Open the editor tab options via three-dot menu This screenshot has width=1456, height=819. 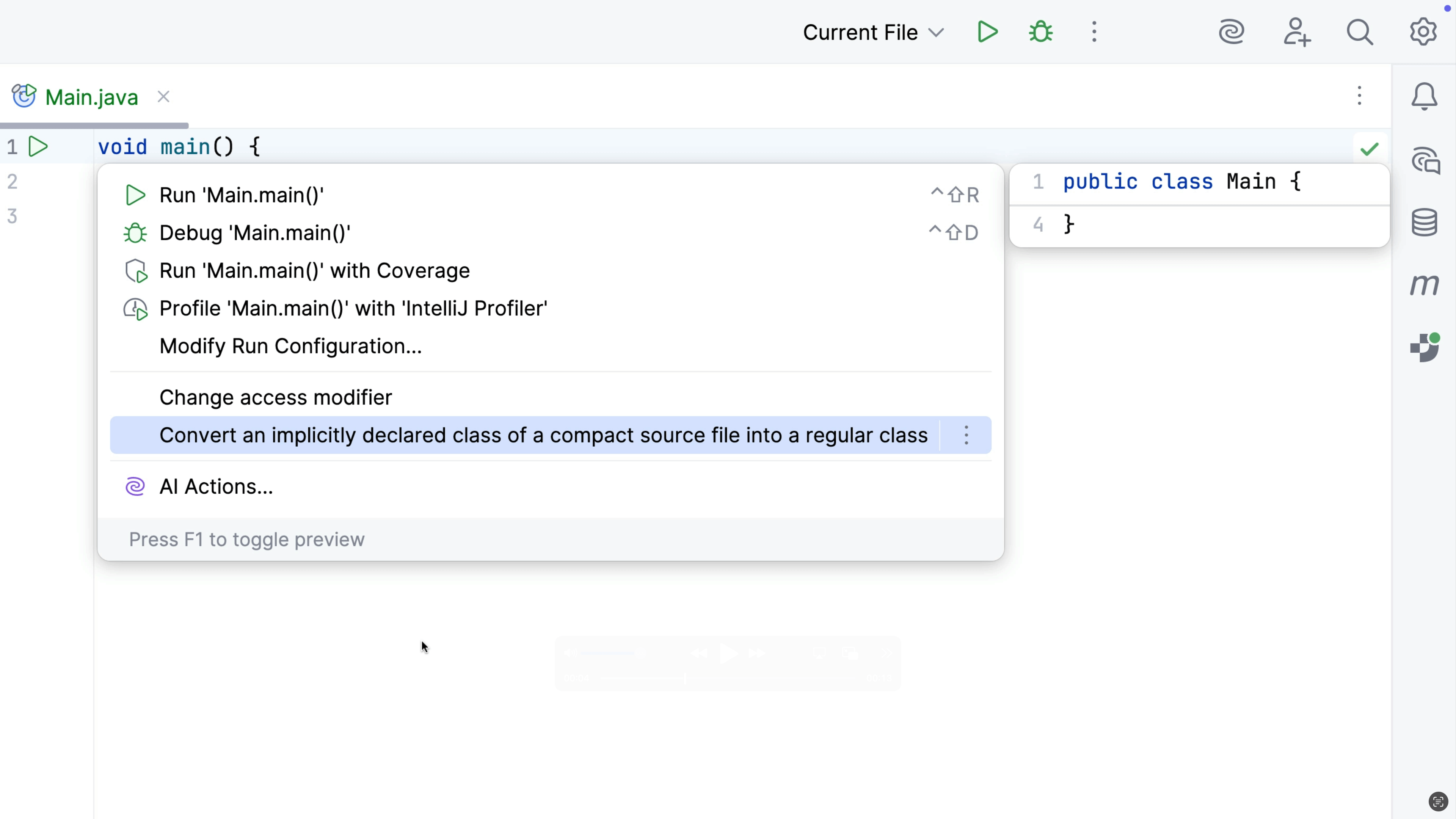click(x=1359, y=96)
